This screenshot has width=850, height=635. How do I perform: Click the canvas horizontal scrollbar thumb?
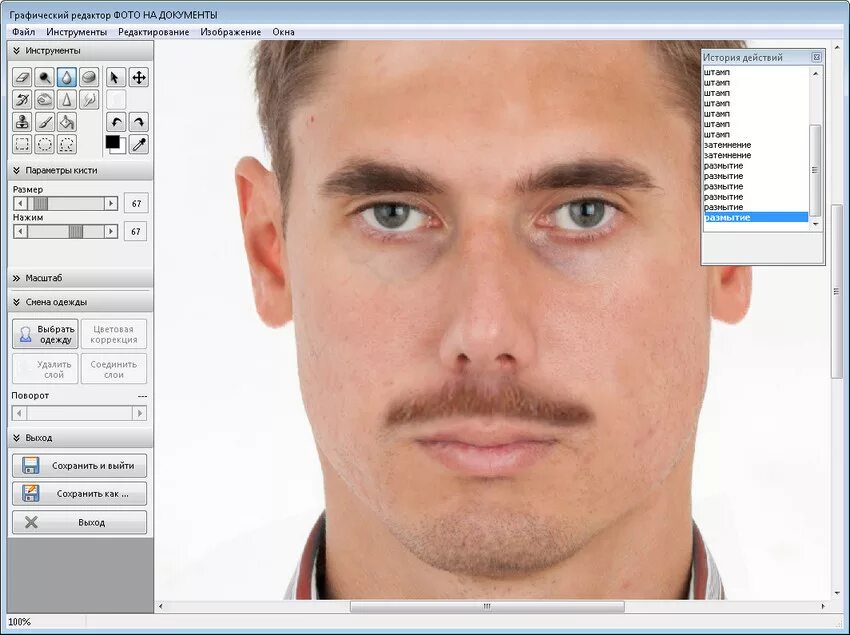(487, 606)
